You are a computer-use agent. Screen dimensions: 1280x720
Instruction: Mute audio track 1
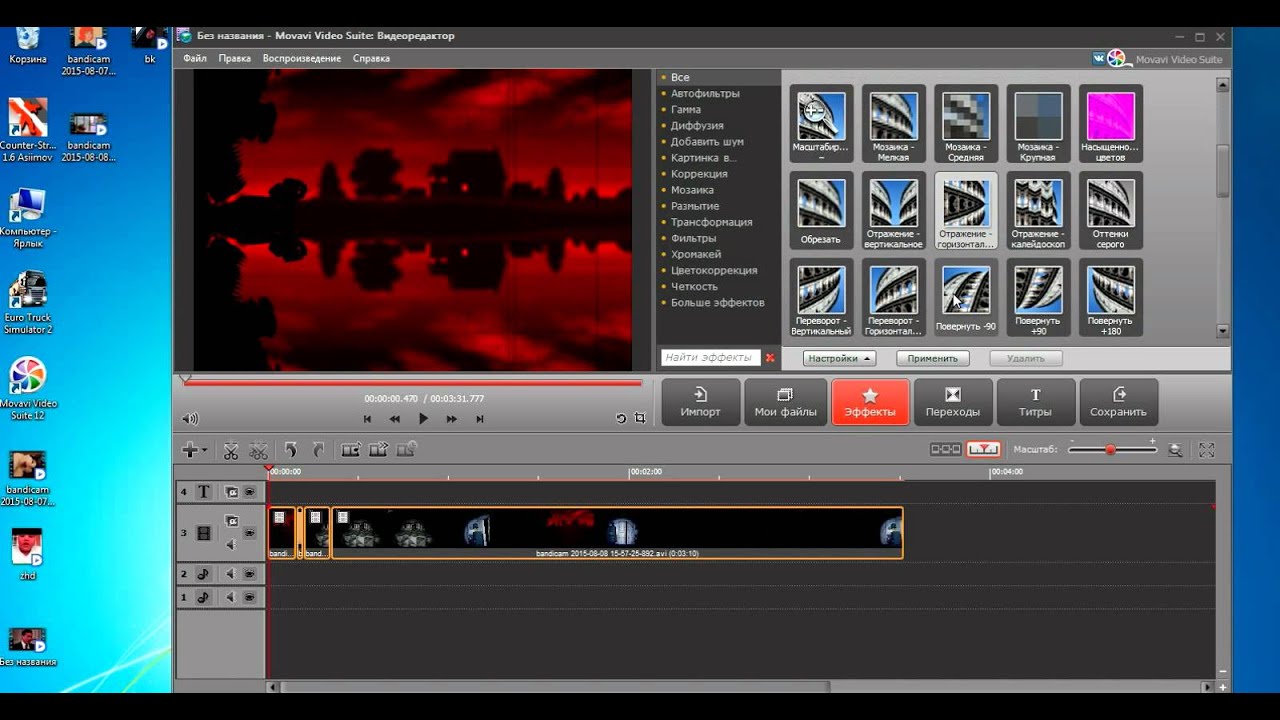click(x=231, y=597)
